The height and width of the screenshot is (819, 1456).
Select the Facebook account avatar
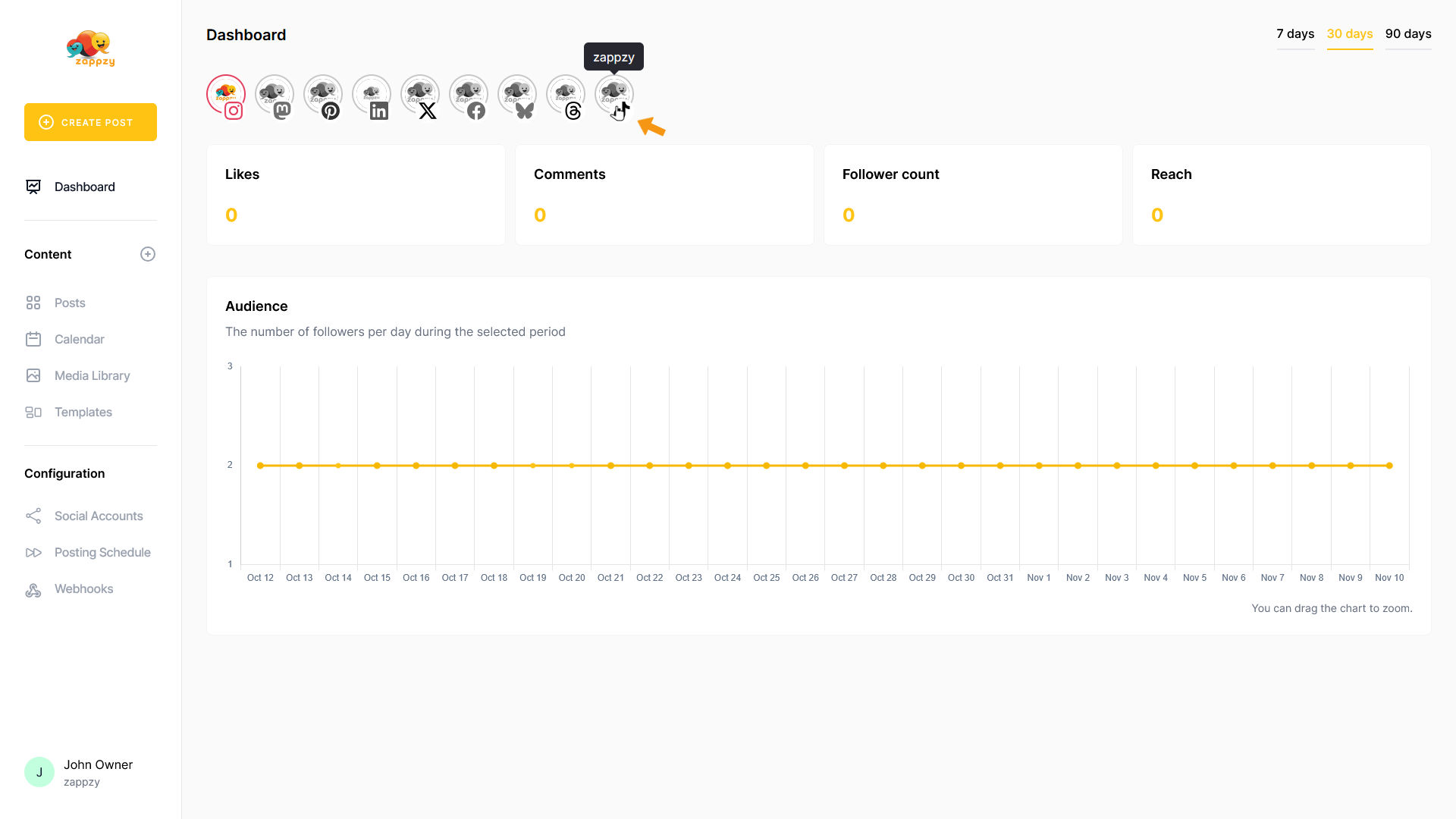pos(469,95)
